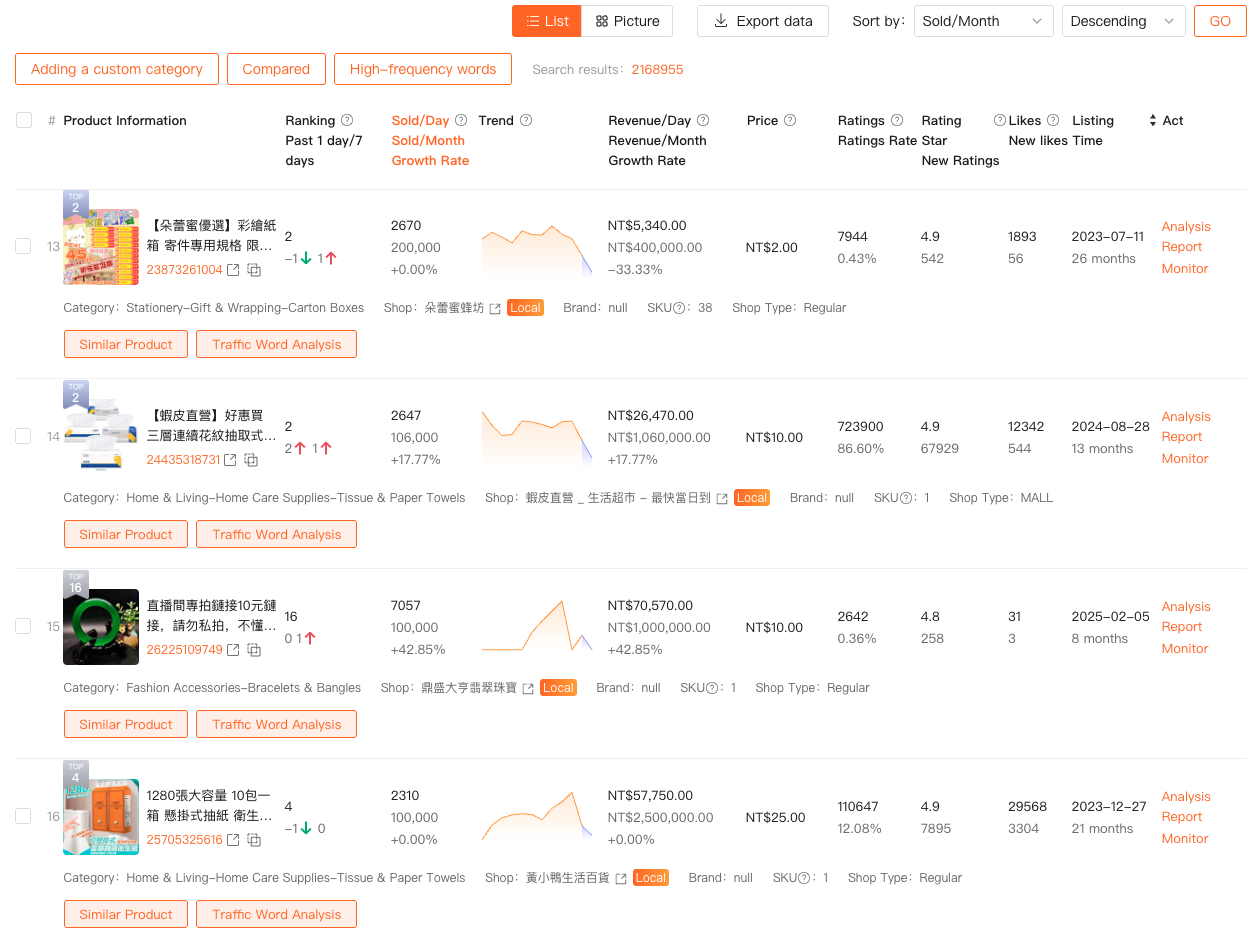Click help icon beside Trend column header
The width and height of the screenshot is (1250, 932).
pyautogui.click(x=526, y=121)
